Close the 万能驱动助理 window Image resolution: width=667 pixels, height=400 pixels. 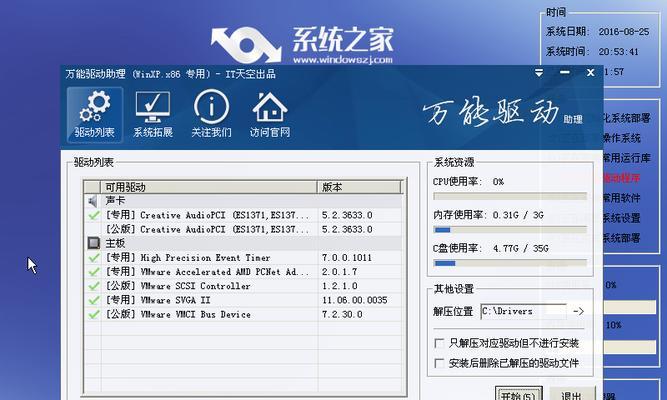[590, 73]
